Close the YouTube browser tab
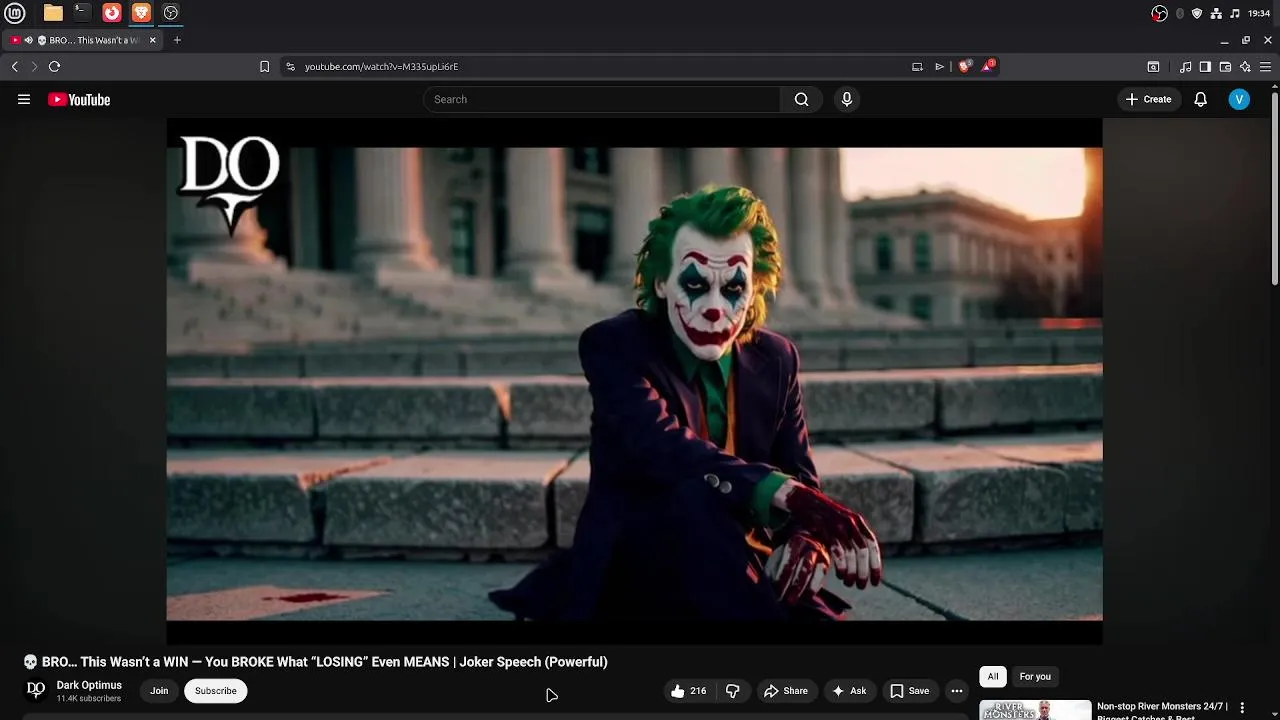This screenshot has height=720, width=1280. click(153, 40)
